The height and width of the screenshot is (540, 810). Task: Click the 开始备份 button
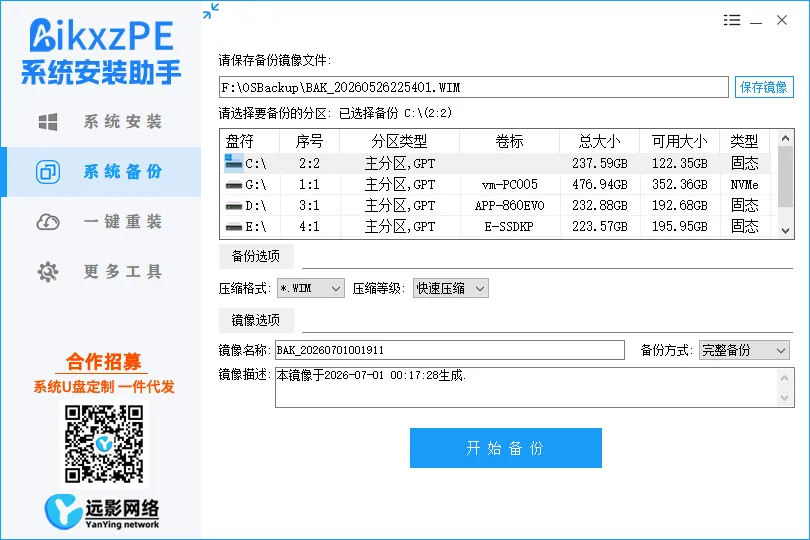[506, 448]
